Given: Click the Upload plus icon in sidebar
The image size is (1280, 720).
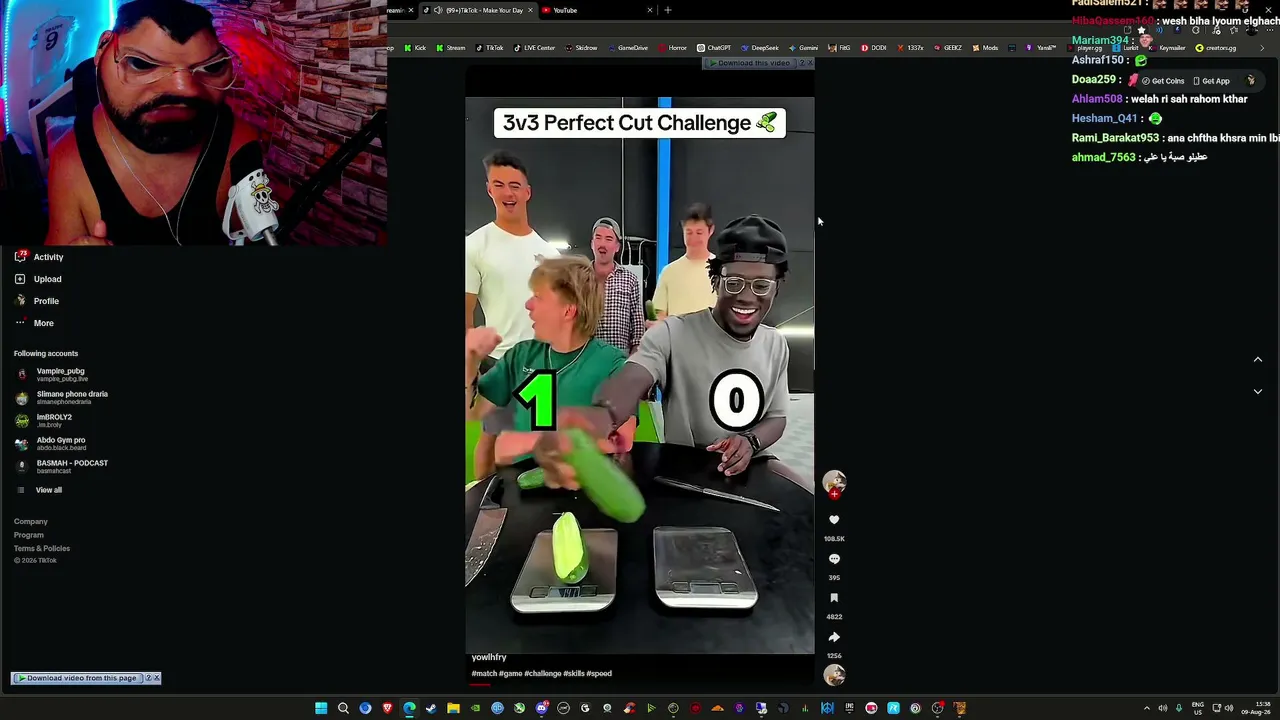Looking at the screenshot, I should tap(20, 279).
